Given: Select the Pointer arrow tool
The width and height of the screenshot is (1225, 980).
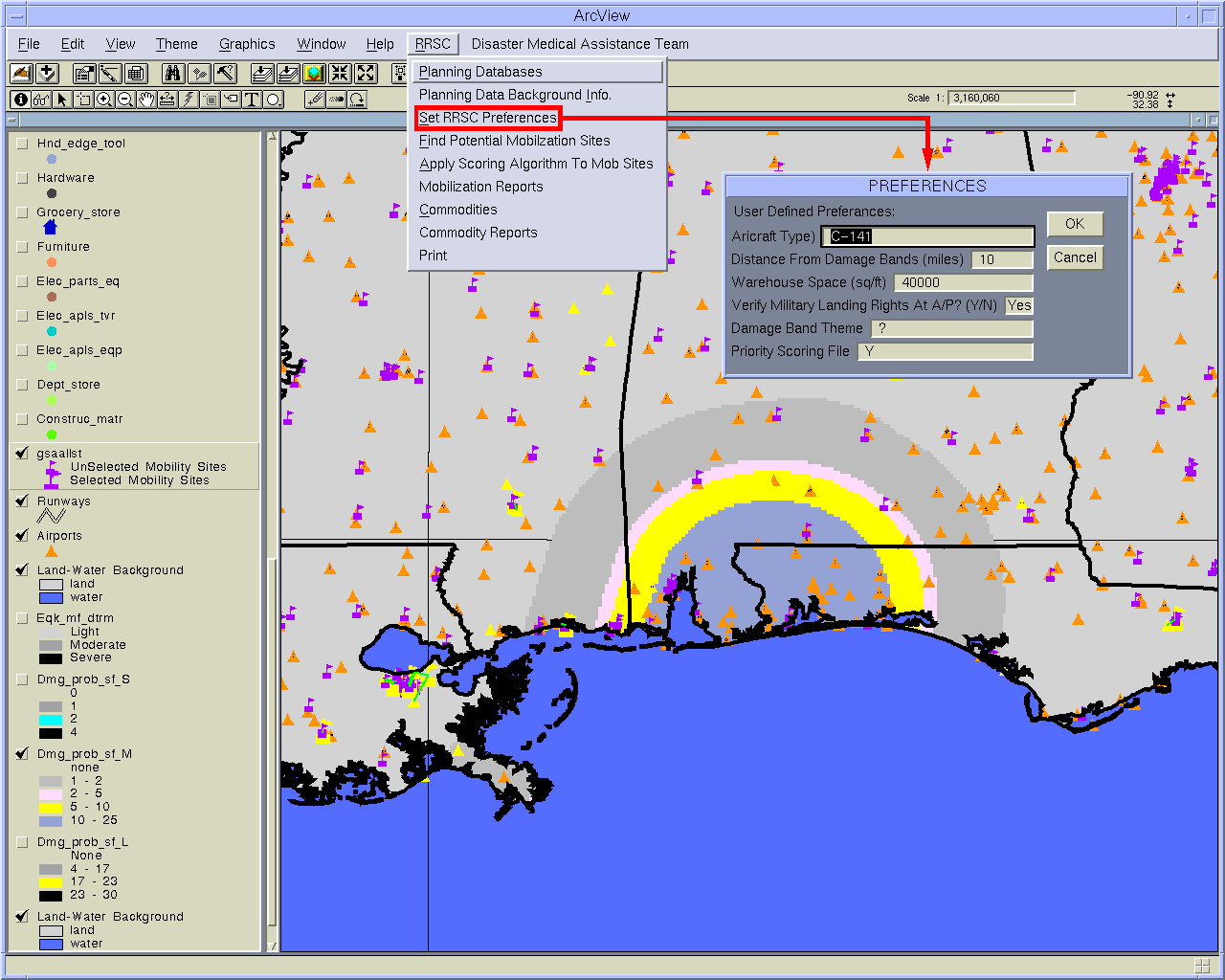Looking at the screenshot, I should (62, 100).
